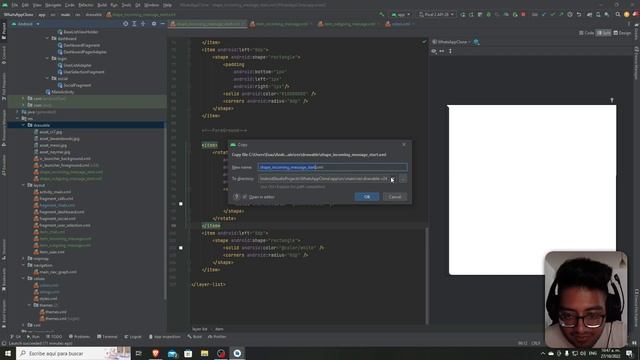
Task: Open the View menu
Action: pyautogui.click(x=37, y=5)
